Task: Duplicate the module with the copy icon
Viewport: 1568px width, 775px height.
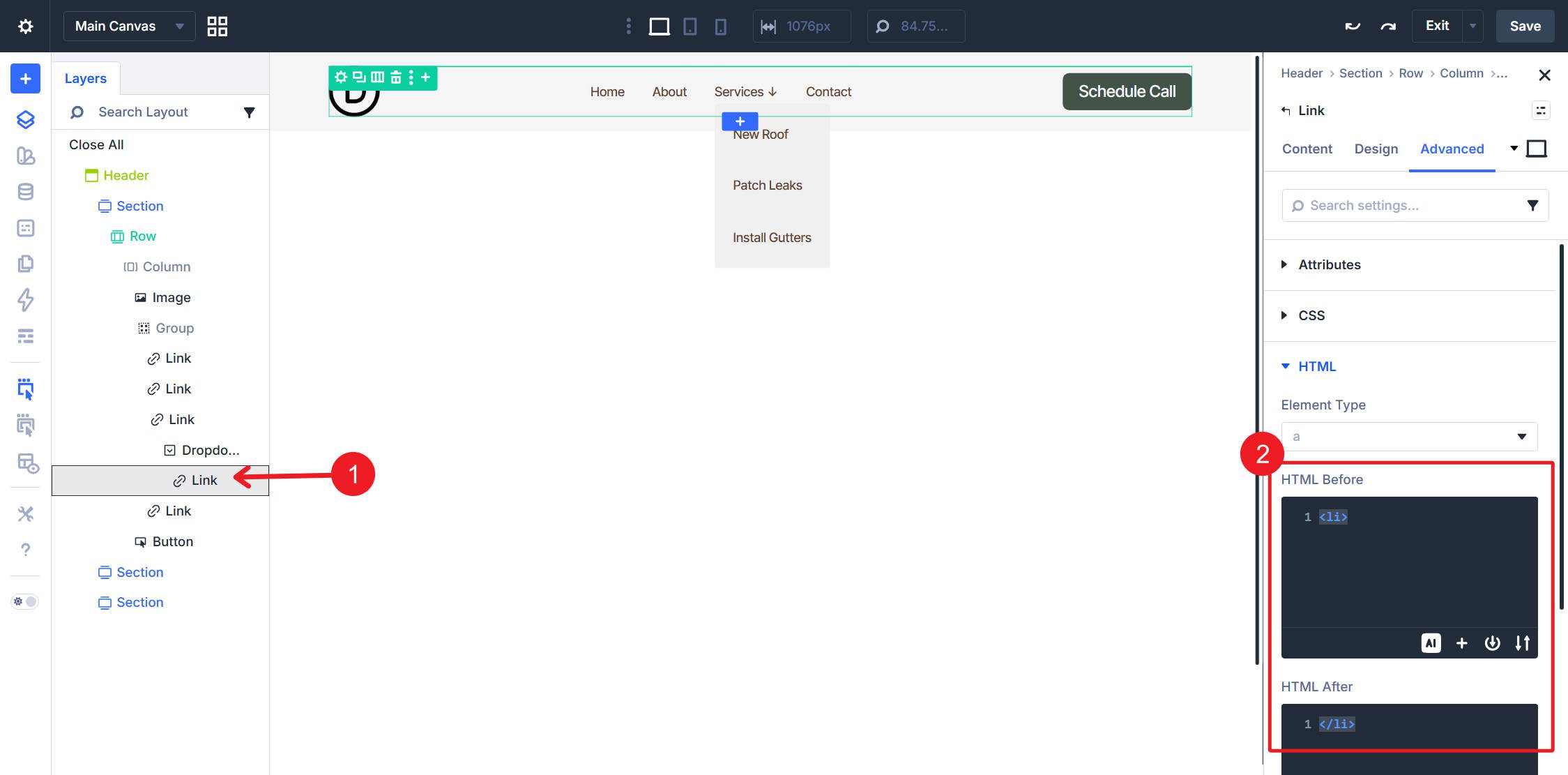Action: coord(358,77)
